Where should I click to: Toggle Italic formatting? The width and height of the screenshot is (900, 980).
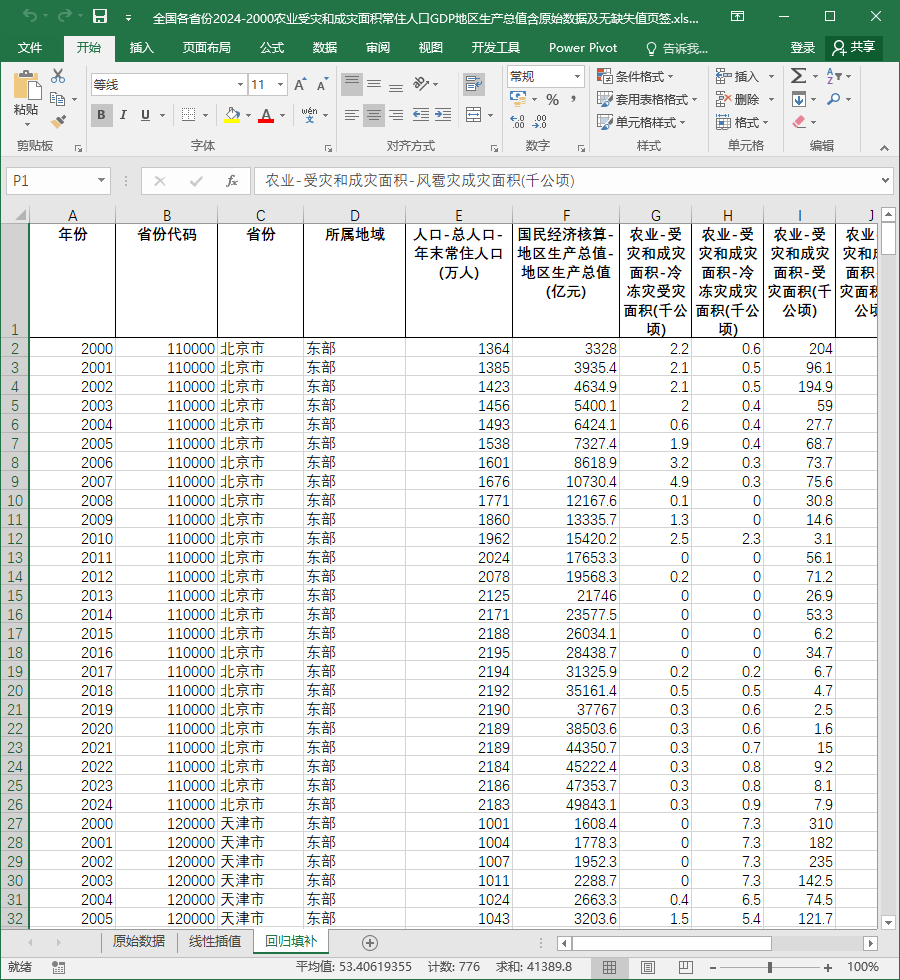[123, 115]
